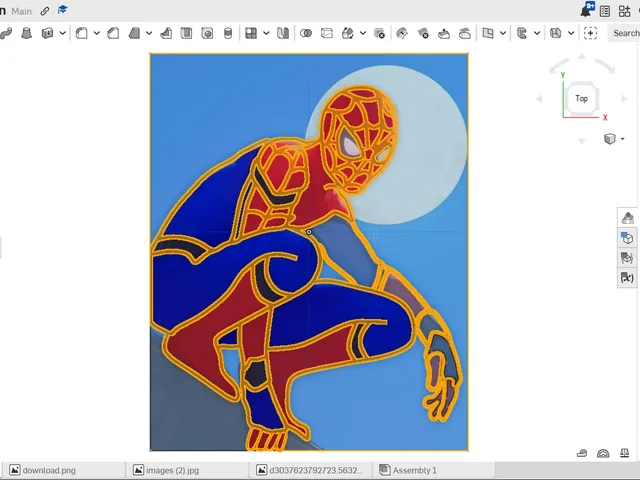The image size is (640, 480).
Task: Click the measure icon at bottom right
Action: pyautogui.click(x=582, y=453)
